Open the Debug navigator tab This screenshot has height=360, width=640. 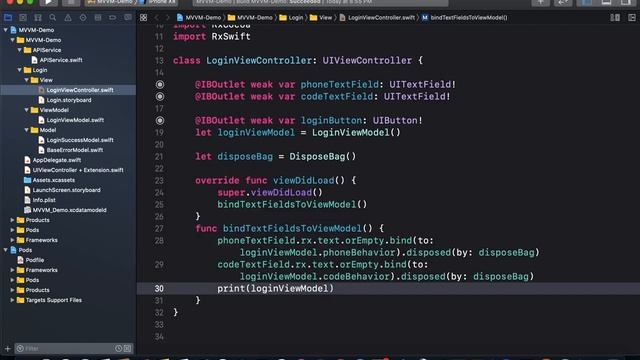98,18
